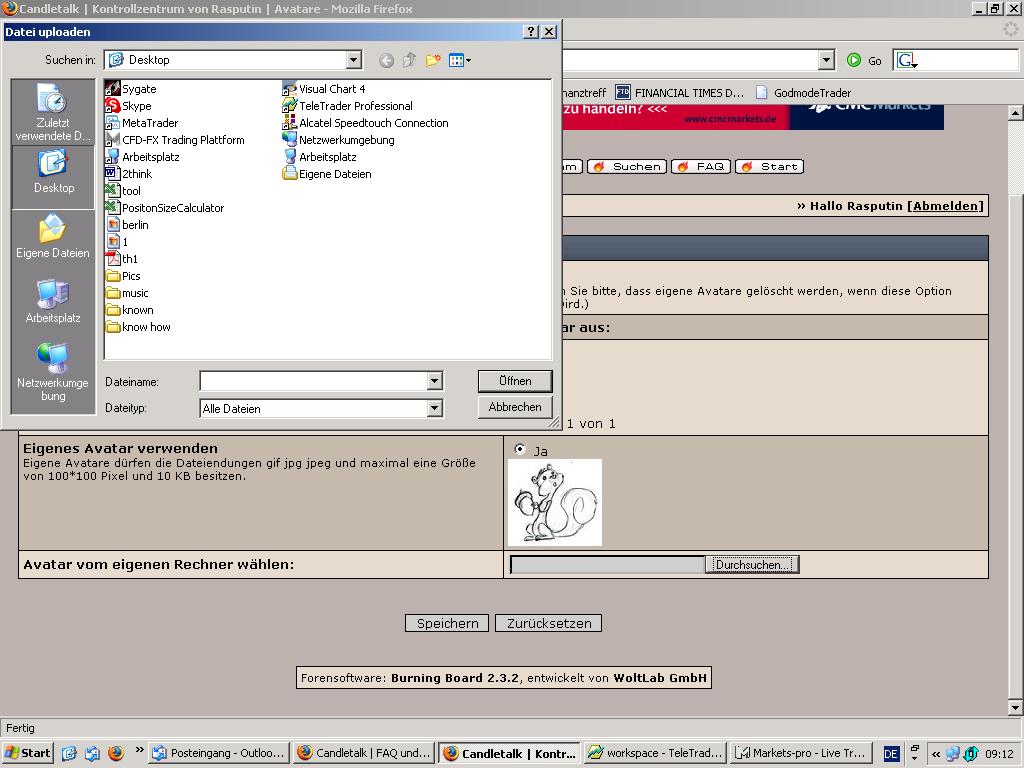1024x768 pixels.
Task: Click the Durchsuchen... button
Action: pyautogui.click(x=752, y=564)
